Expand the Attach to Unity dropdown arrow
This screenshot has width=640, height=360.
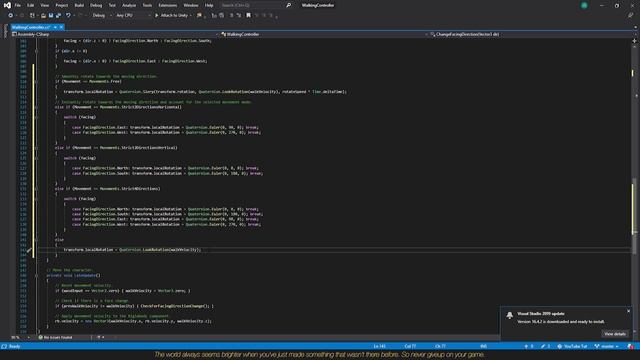click(191, 16)
